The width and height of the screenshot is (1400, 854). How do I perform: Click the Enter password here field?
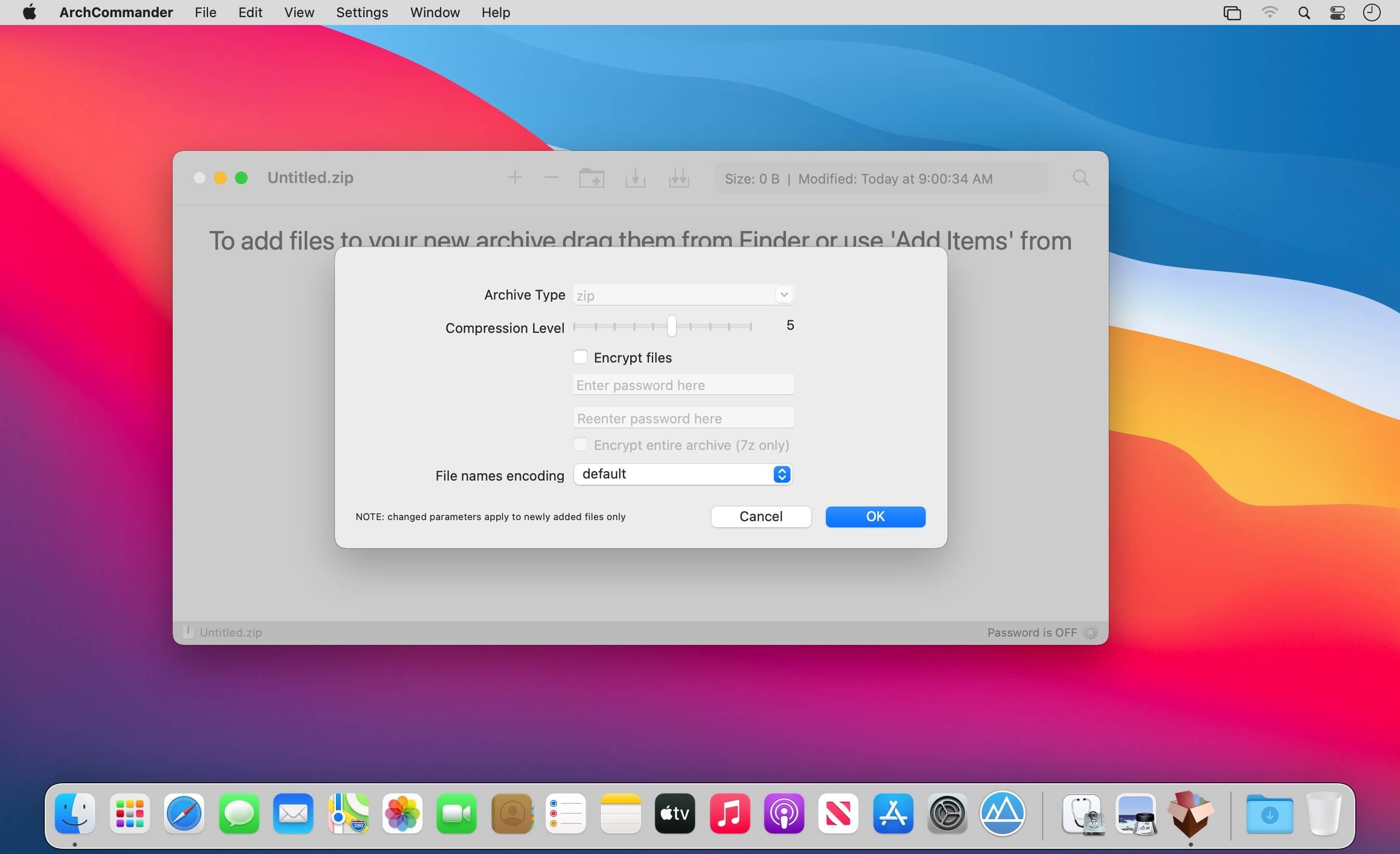coord(683,385)
